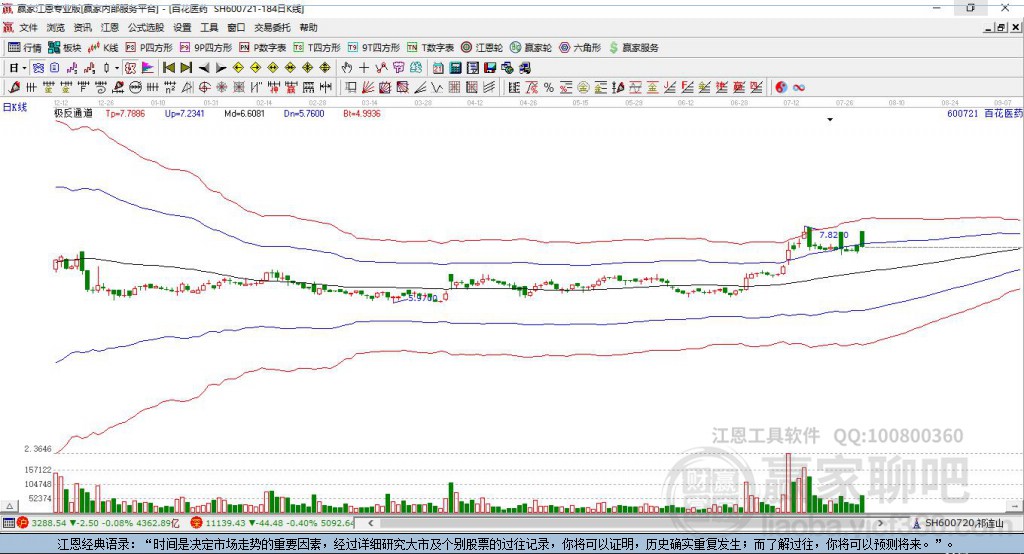
Task: Click small black triangle above chart
Action: pos(830,120)
